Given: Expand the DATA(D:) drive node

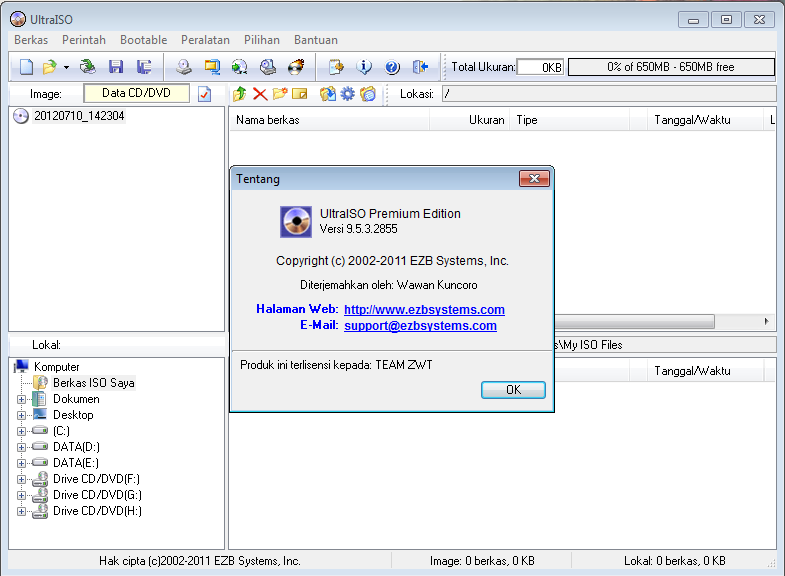Looking at the screenshot, I should [x=21, y=447].
